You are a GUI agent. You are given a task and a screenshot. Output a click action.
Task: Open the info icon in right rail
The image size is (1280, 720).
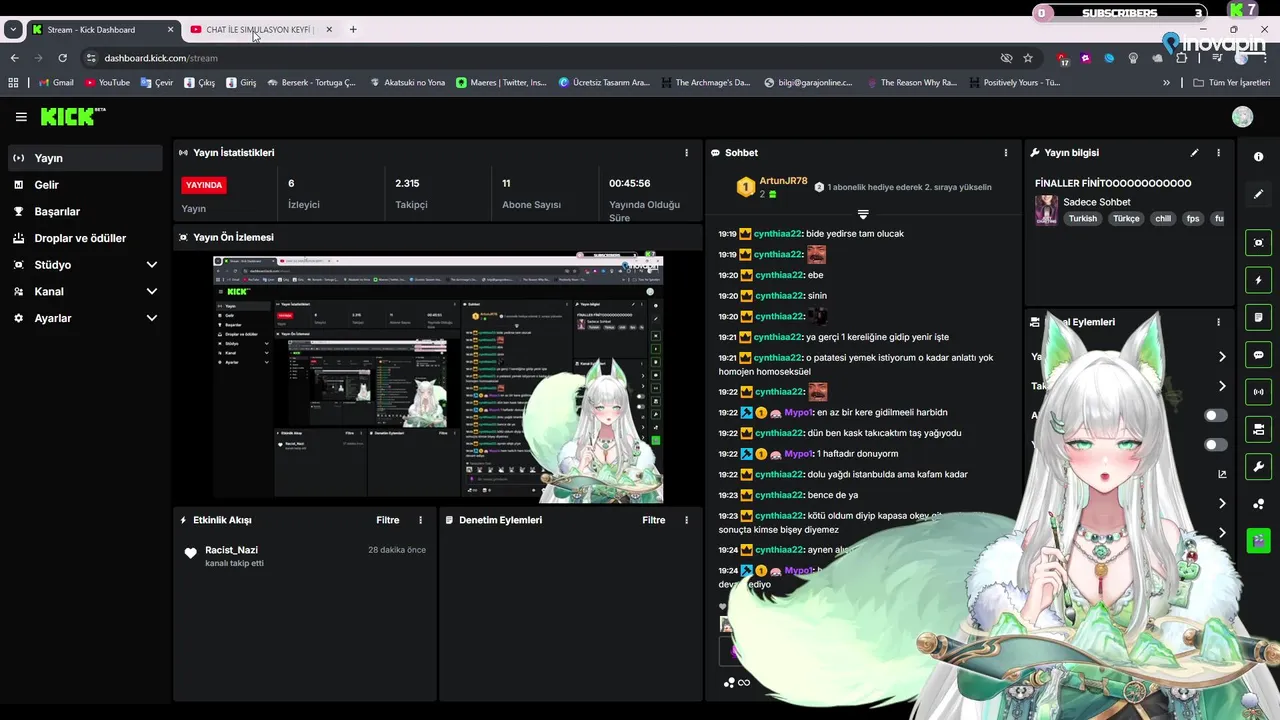click(1258, 157)
